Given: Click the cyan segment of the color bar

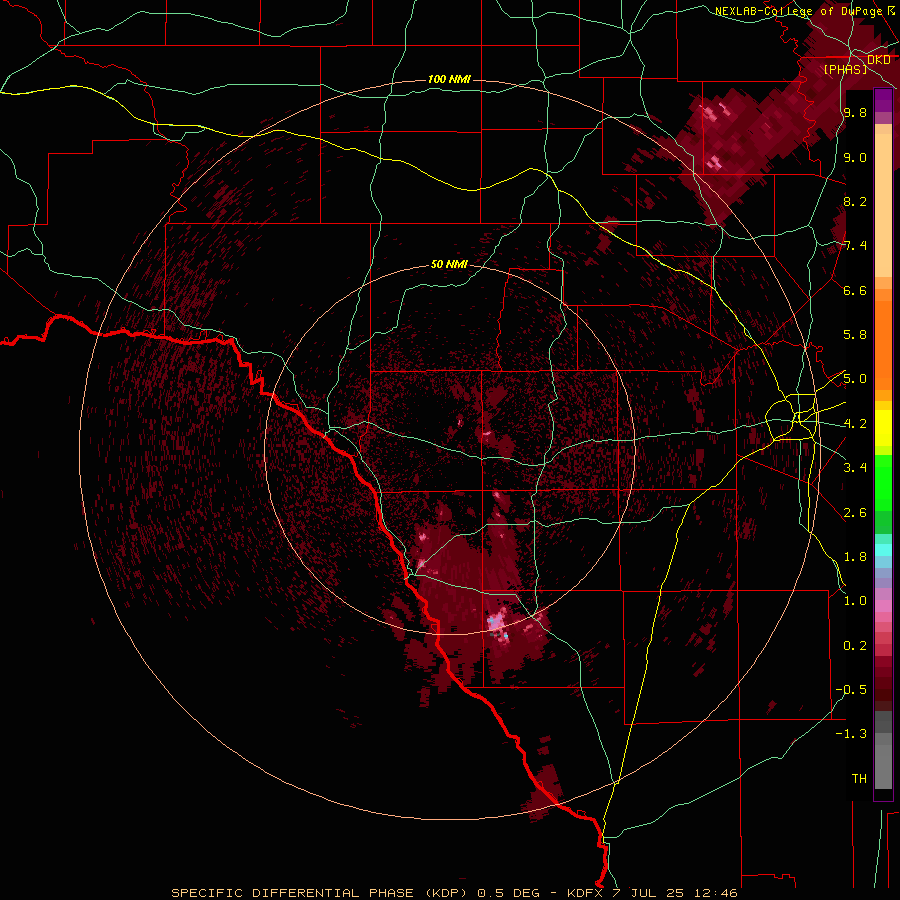Looking at the screenshot, I should [883, 550].
